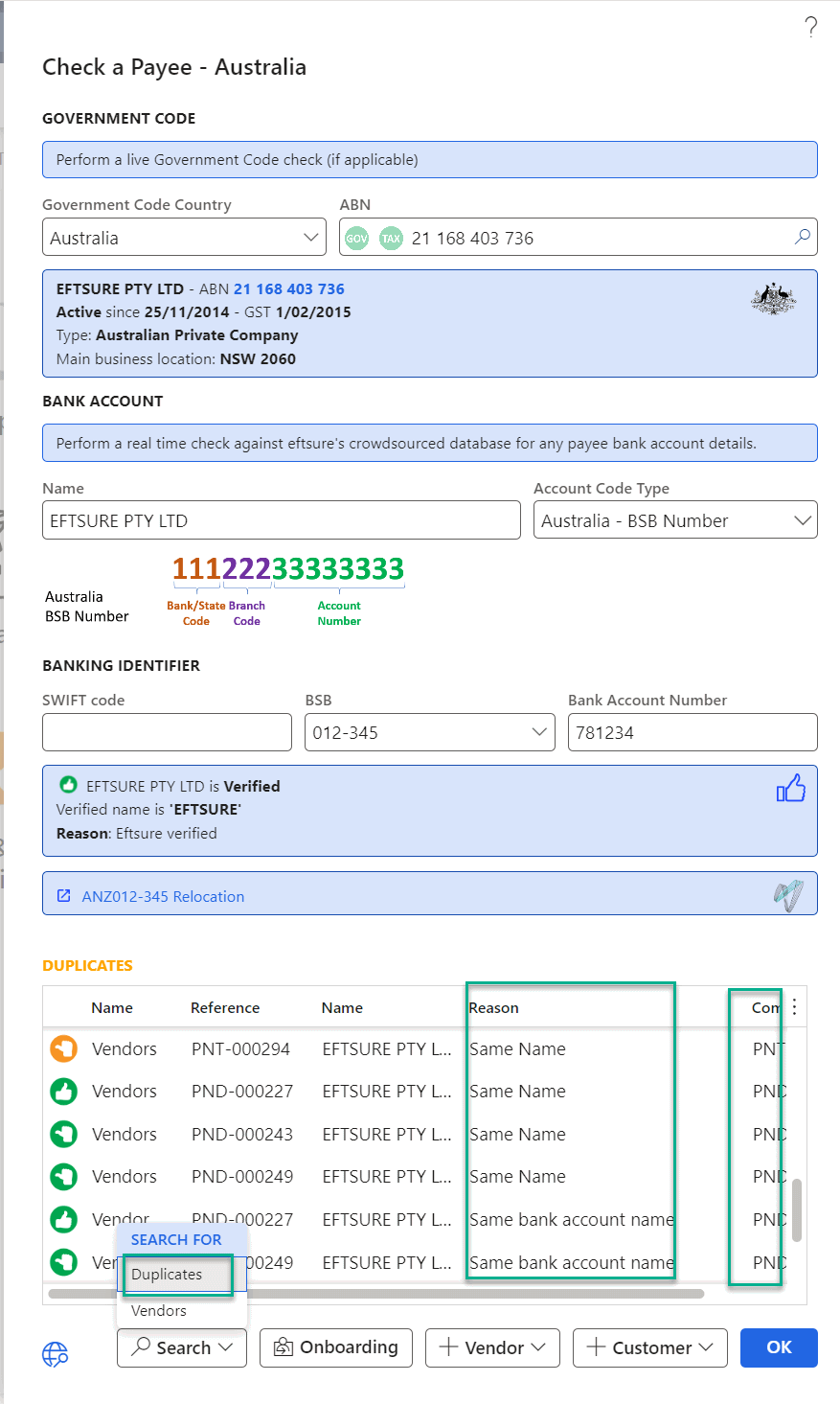Click the green thumbs-up icon for PND-000227 Same Name row
Viewport: 840px width, 1404px height.
click(x=63, y=1091)
